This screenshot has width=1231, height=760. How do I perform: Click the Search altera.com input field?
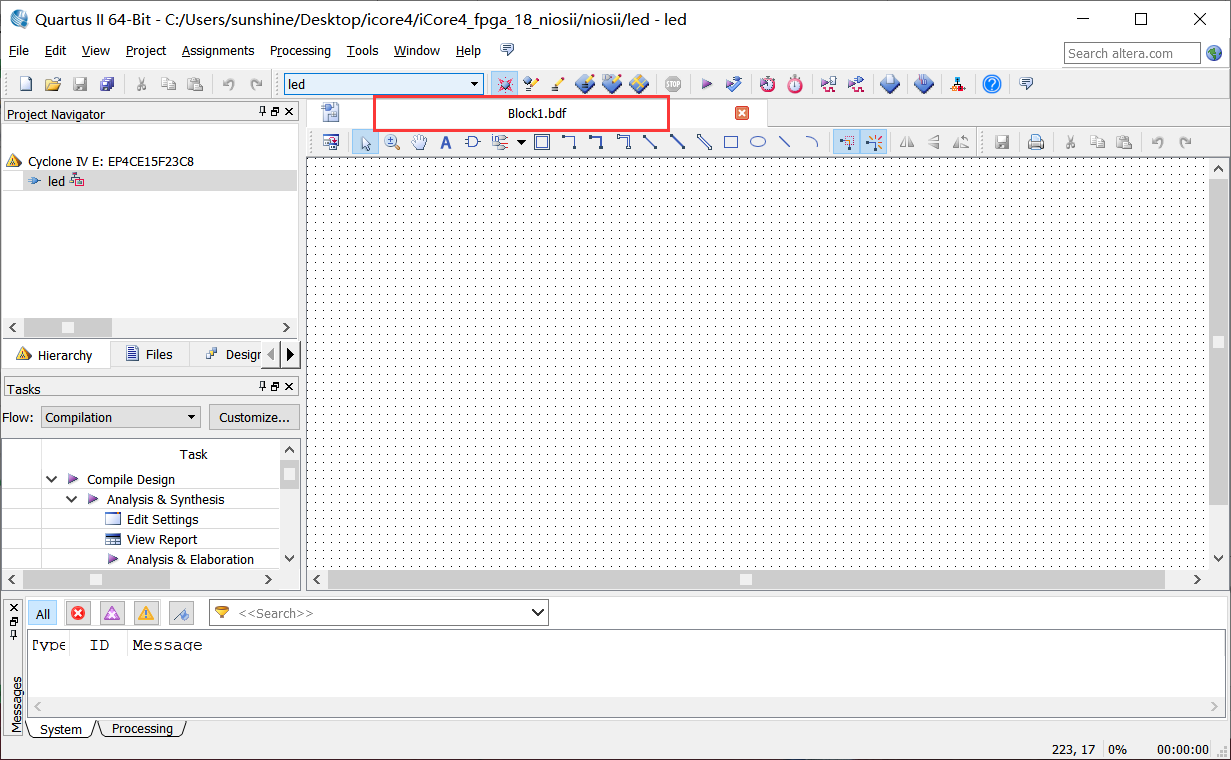(x=1131, y=53)
